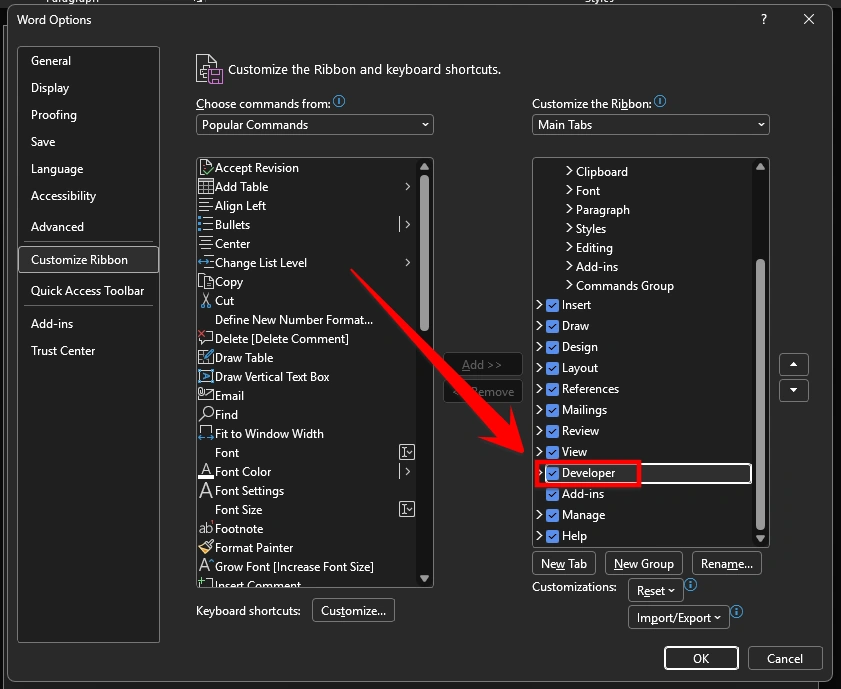Move selected tab down with arrow button
The height and width of the screenshot is (689, 841).
tap(794, 390)
